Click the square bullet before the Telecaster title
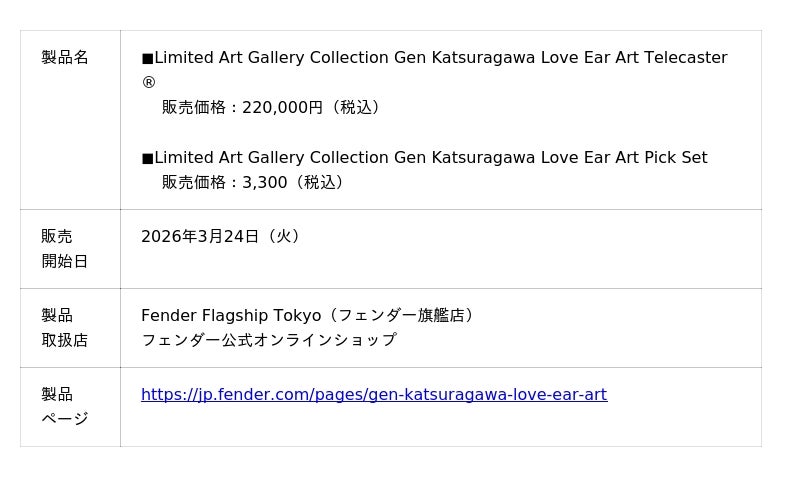The height and width of the screenshot is (477, 800). coord(147,59)
